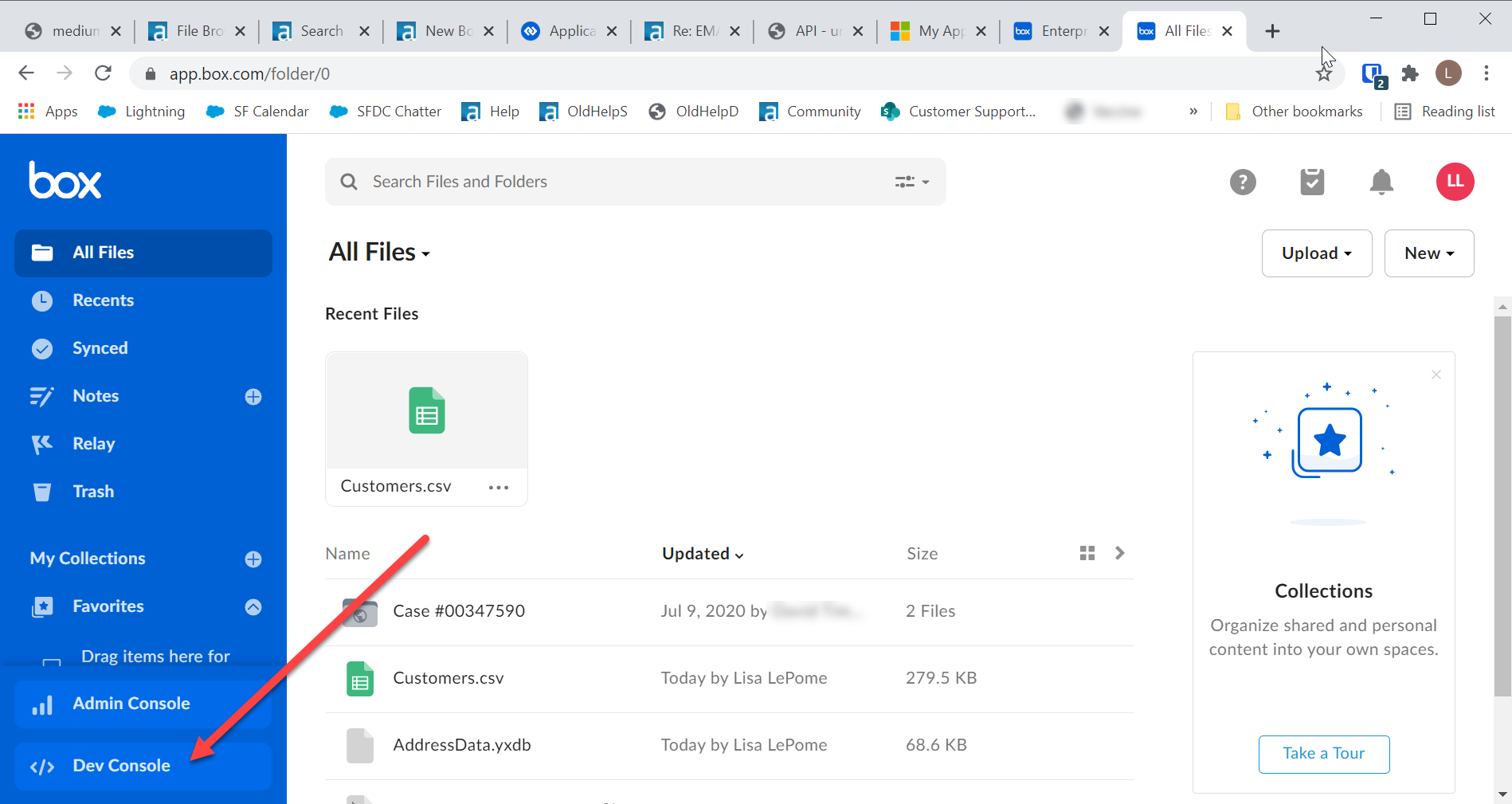Open the Notes section
The width and height of the screenshot is (1512, 804).
96,396
